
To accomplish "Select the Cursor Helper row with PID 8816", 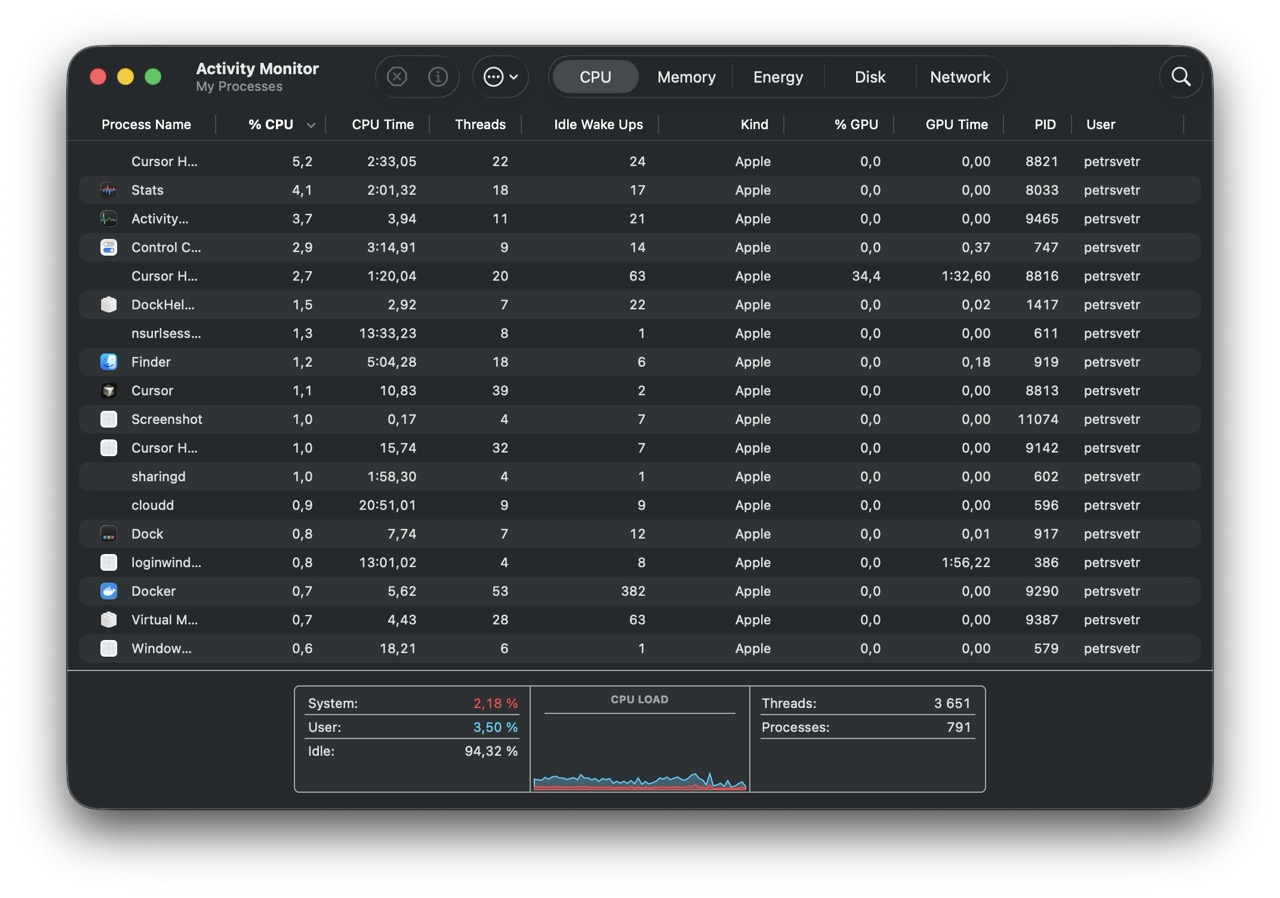I will (640, 276).
